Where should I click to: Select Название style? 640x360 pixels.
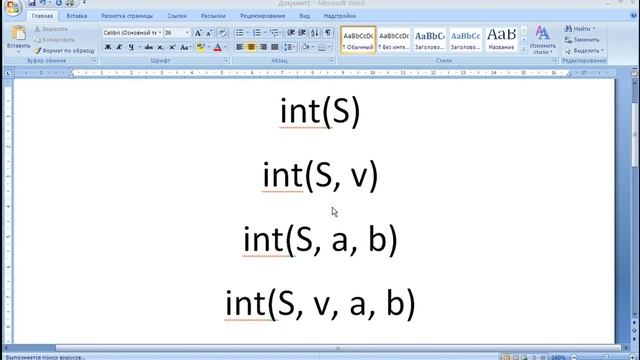501,40
